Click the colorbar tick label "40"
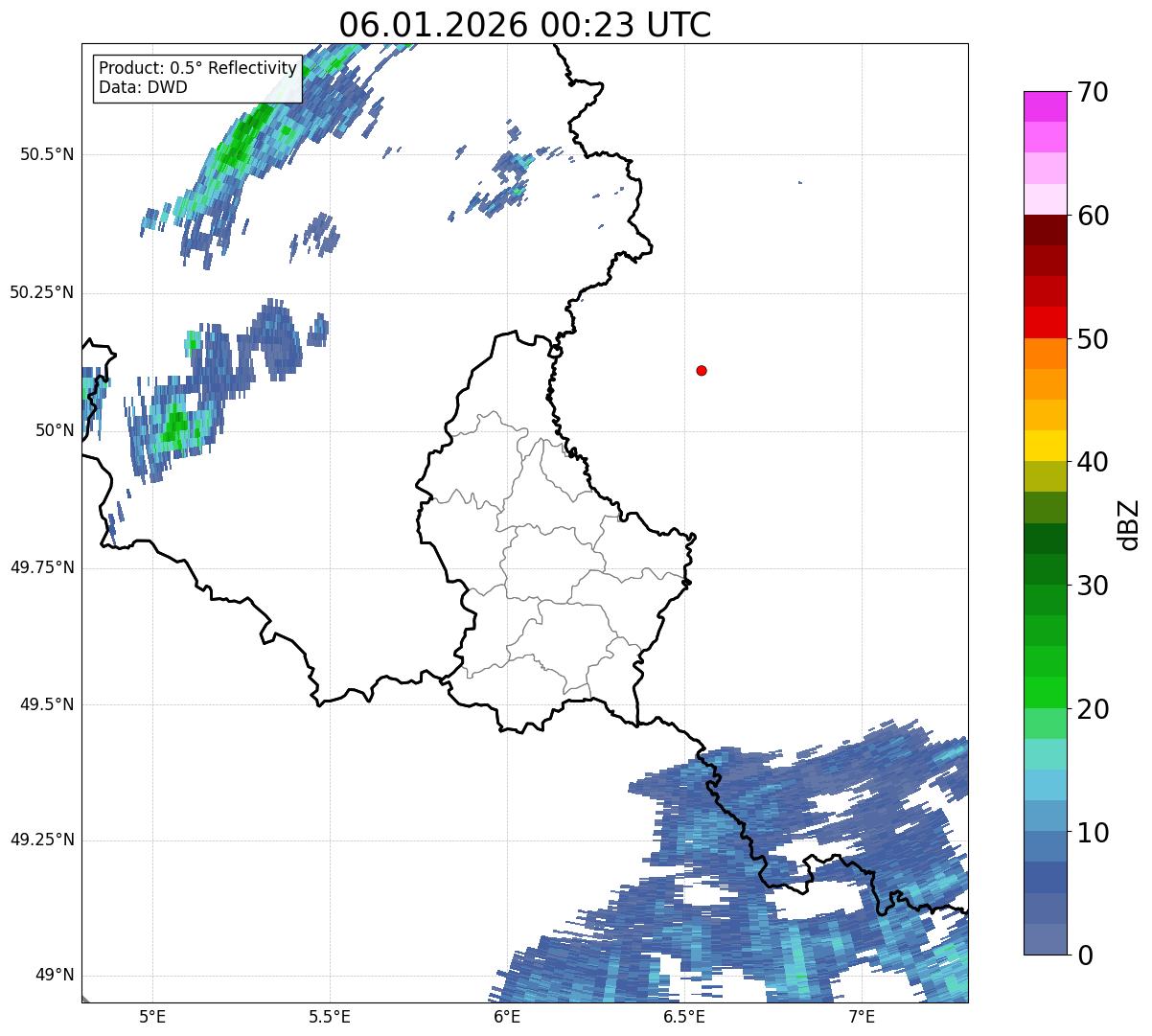Viewport: 1152px width, 1036px height. 1093,462
